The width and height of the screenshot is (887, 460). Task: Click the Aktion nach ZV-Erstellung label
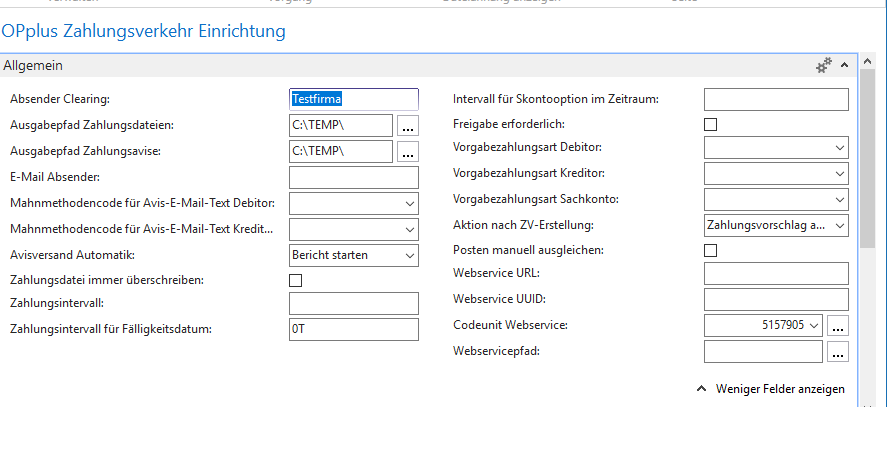[x=523, y=225]
